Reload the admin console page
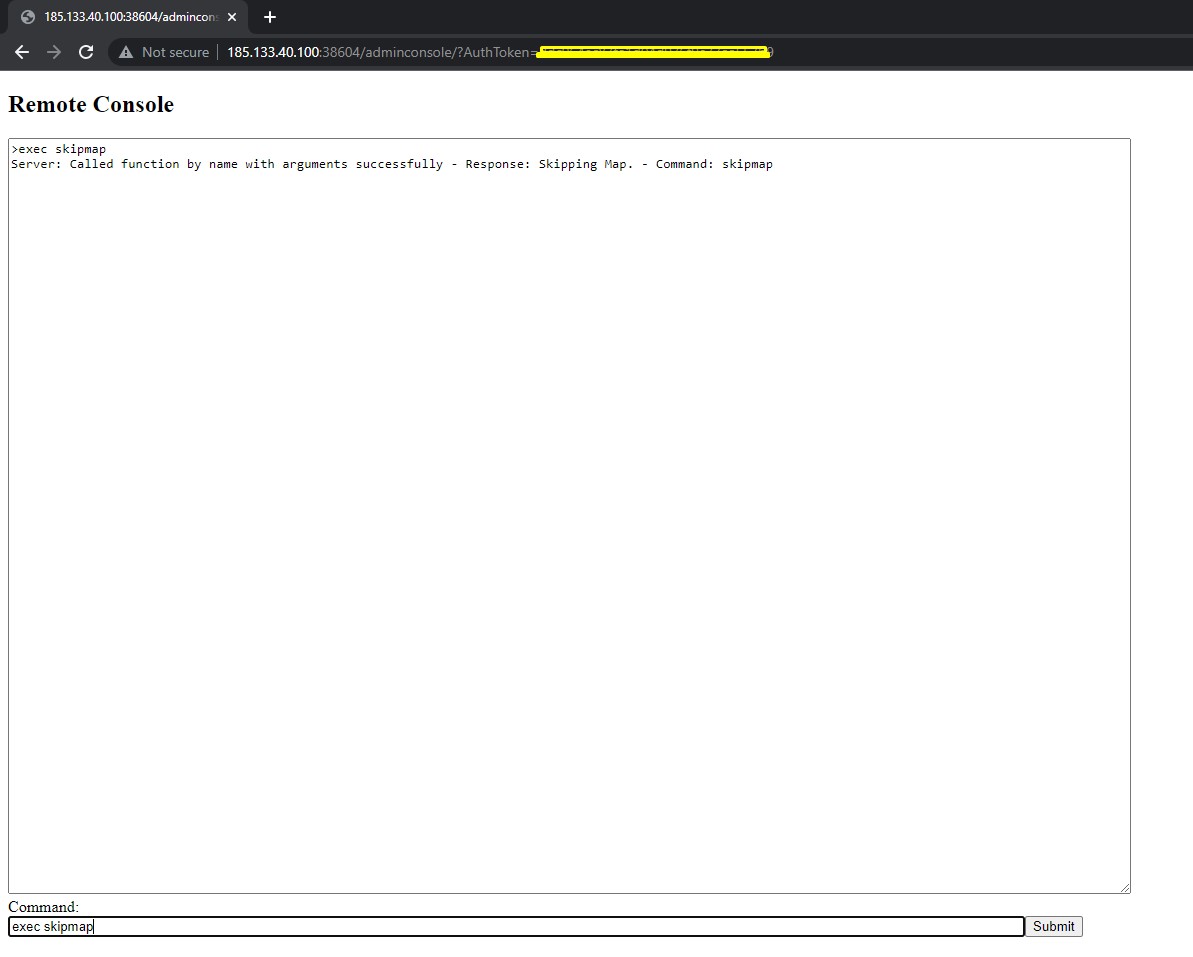This screenshot has height=957, width=1193. [86, 52]
